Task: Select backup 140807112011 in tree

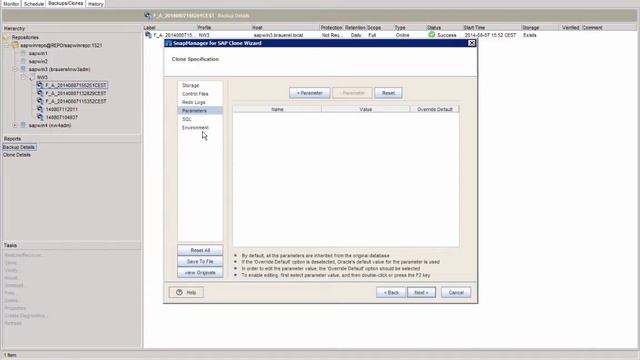Action: click(x=62, y=109)
